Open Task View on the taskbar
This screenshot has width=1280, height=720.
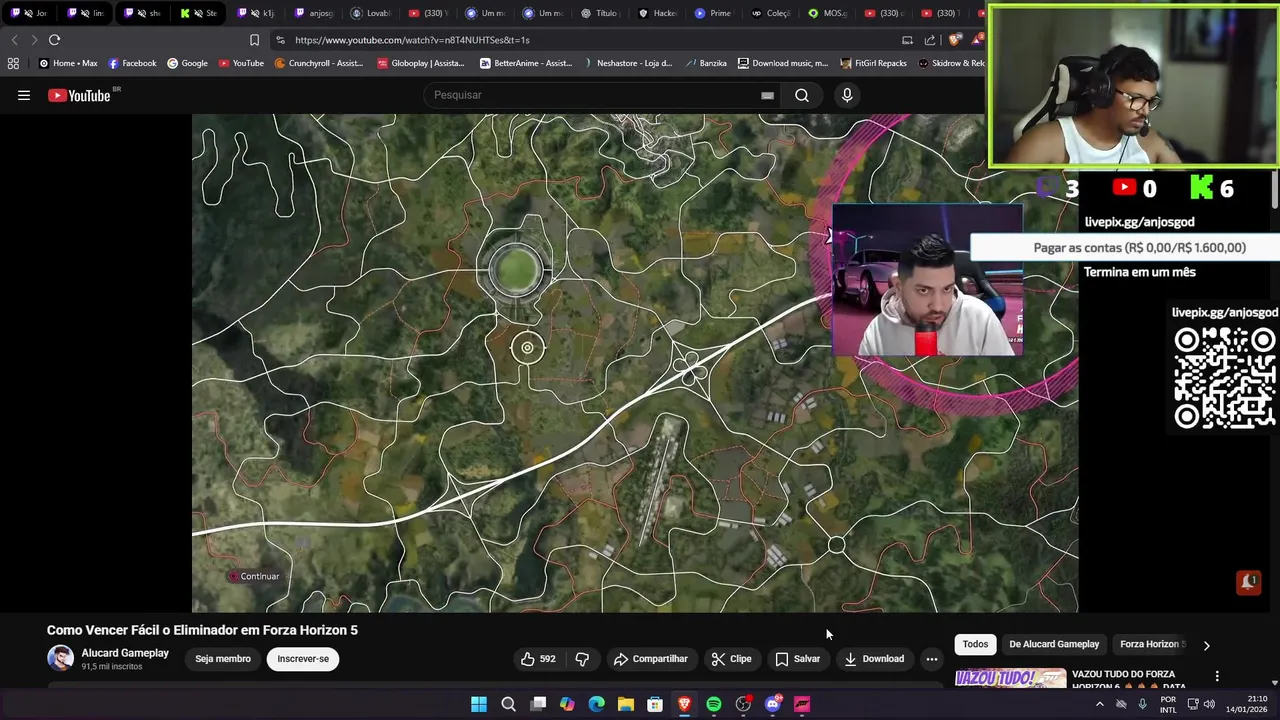point(538,704)
